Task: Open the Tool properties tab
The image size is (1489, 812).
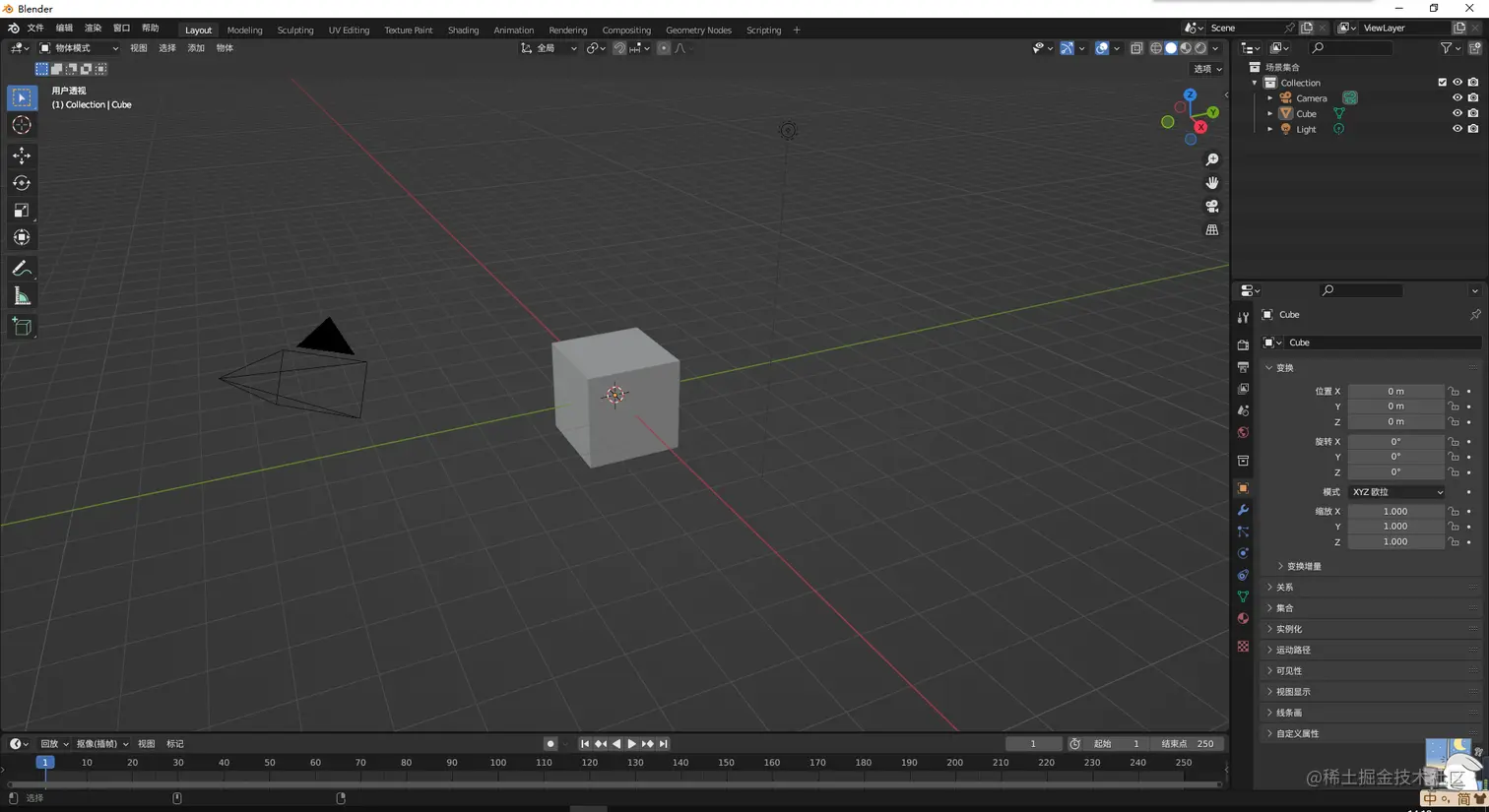Action: click(1243, 318)
